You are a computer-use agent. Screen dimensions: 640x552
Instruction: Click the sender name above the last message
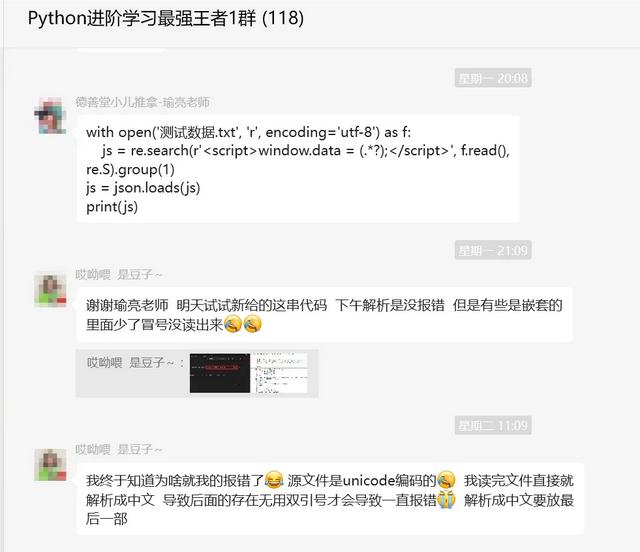119,450
